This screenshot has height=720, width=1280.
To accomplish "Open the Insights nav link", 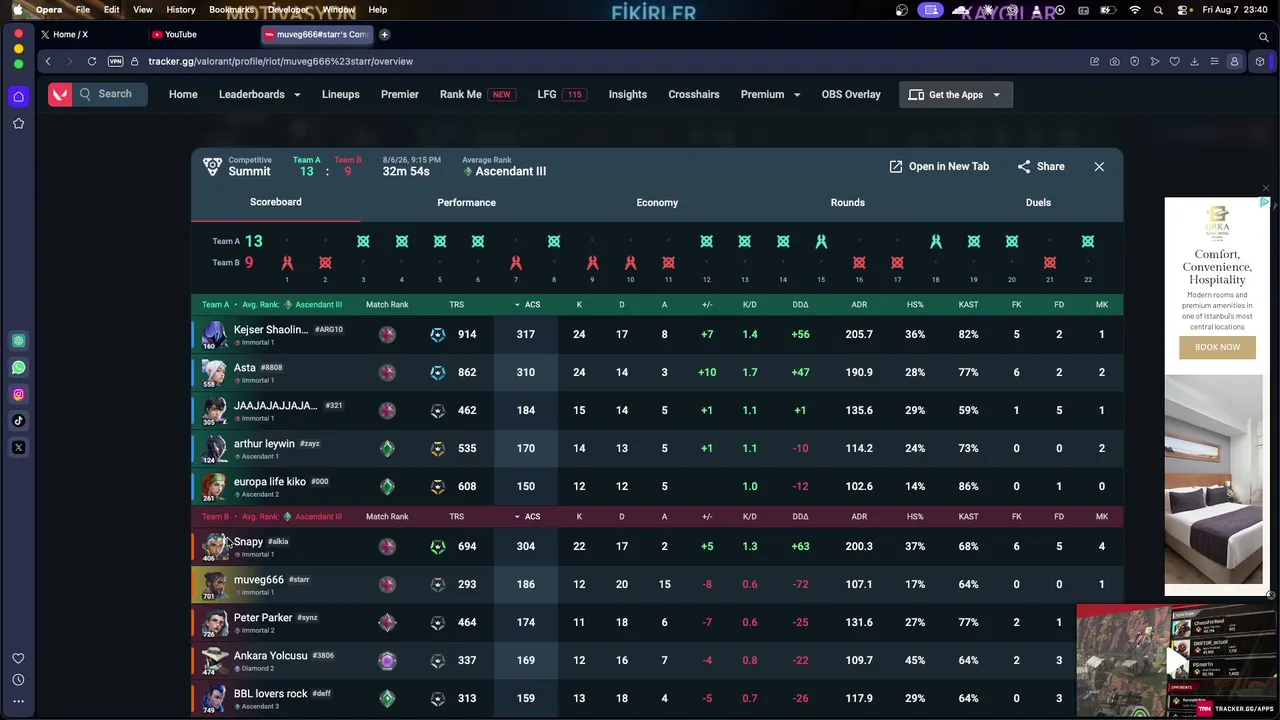I will coord(628,94).
